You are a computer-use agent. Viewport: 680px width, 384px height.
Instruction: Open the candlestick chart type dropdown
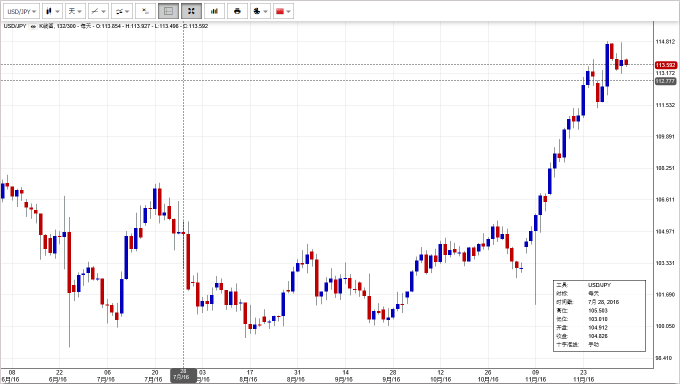tap(52, 11)
